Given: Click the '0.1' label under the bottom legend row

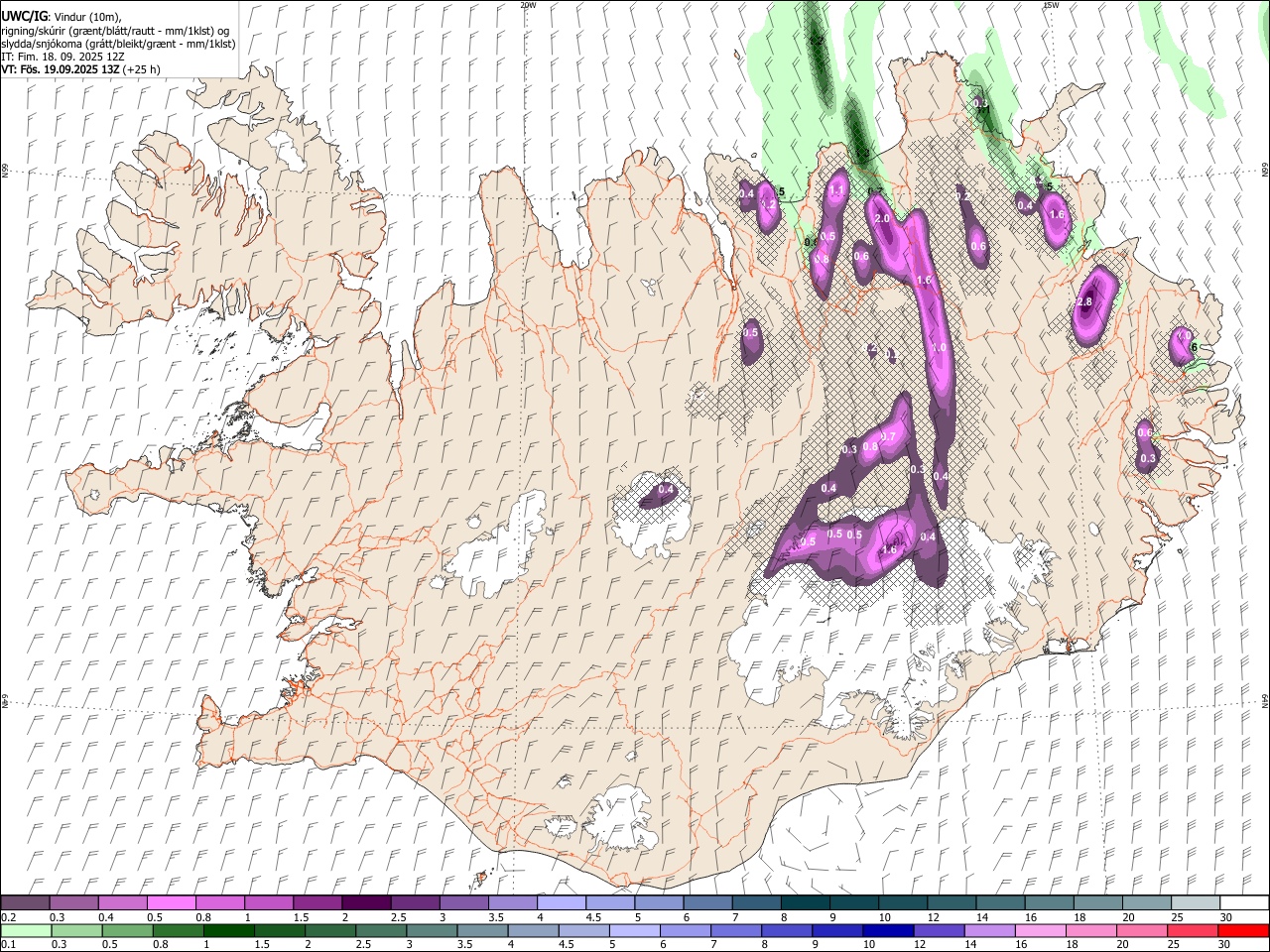Looking at the screenshot, I should point(9,944).
